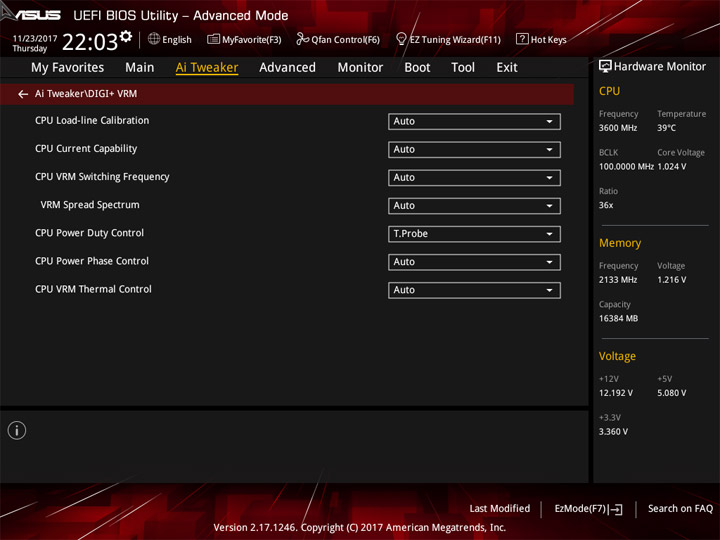
Task: Click the Qfan Control fan icon
Action: coord(302,39)
